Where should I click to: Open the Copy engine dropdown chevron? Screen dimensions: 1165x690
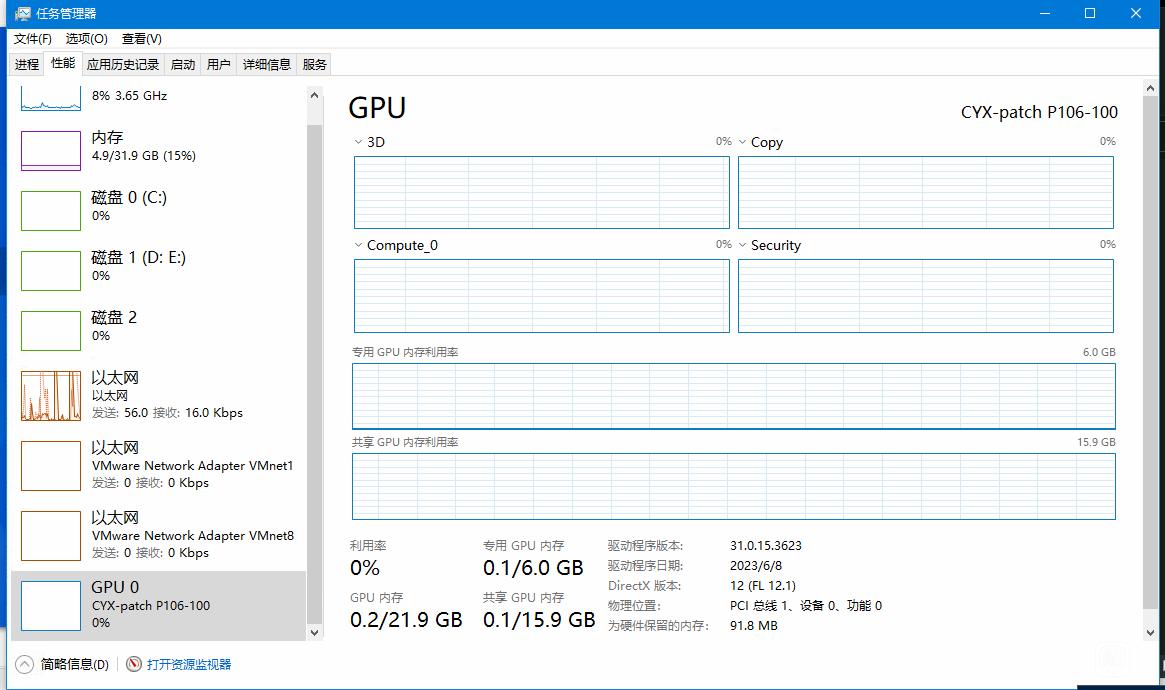(x=742, y=142)
